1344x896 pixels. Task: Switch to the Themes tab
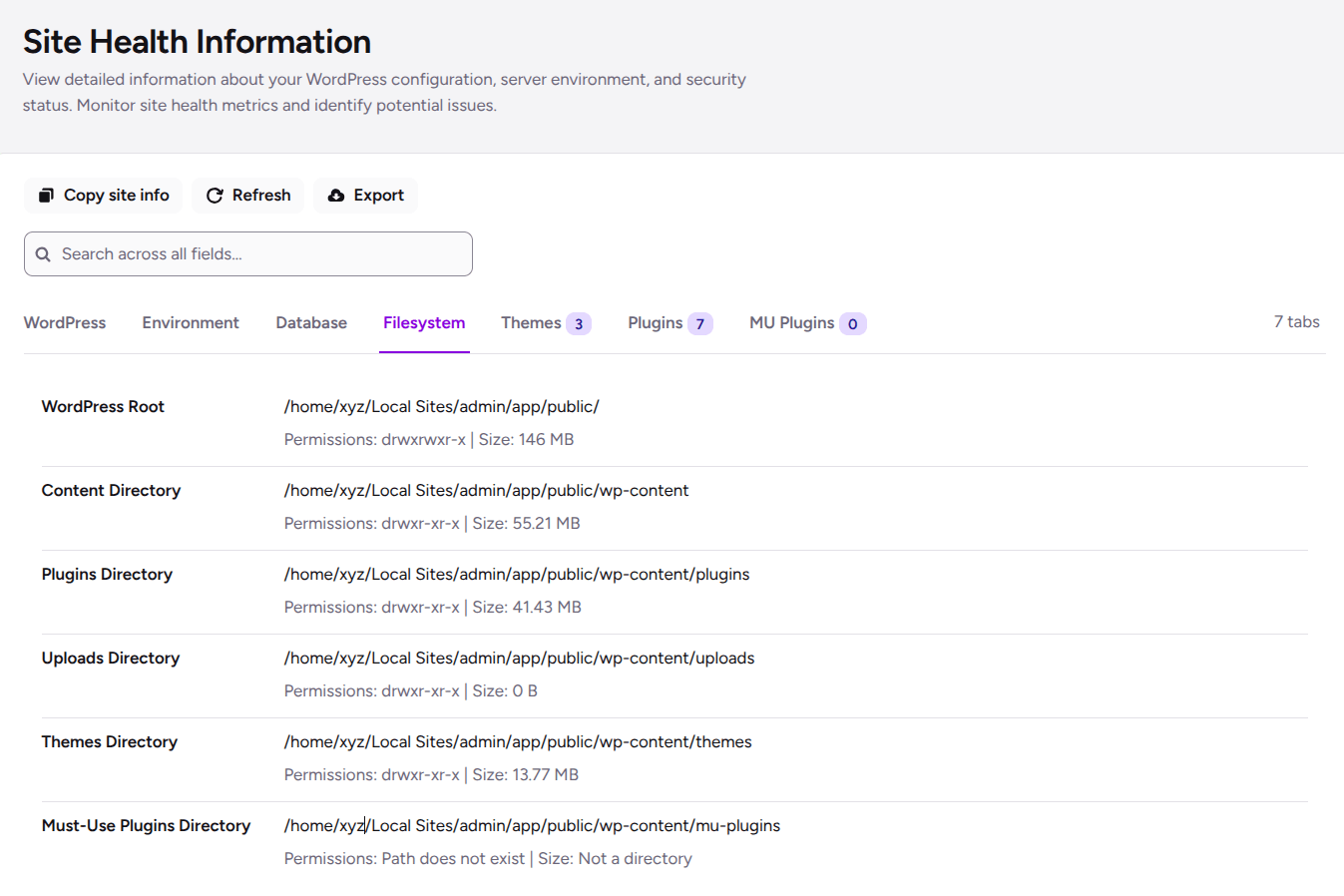[x=546, y=323]
